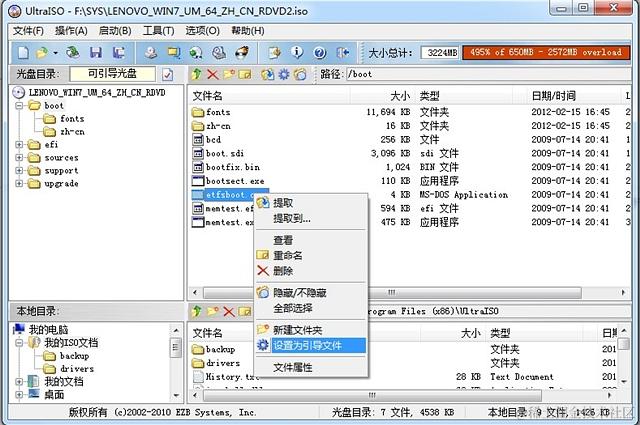Select the LENOVO_WIN7_UM_64_ZH_CN_RDVD root node
This screenshot has width=640, height=425.
coord(97,93)
